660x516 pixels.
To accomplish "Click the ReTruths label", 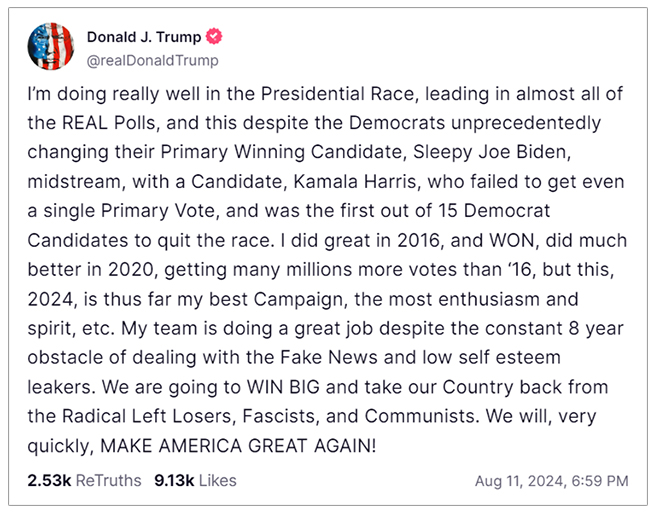I will (109, 480).
